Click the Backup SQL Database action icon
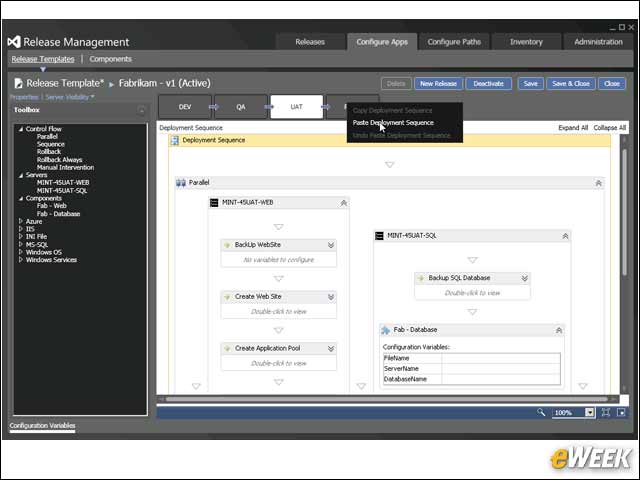 [x=421, y=278]
